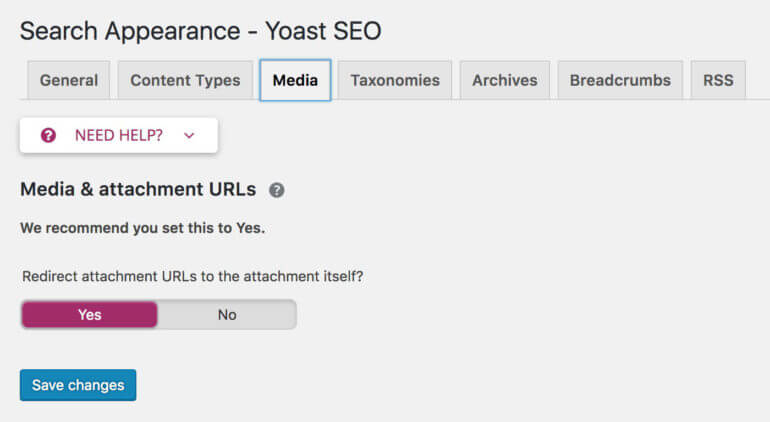Select Yes for redirecting attachment URLs
Screen dimensions: 770x422
pyautogui.click(x=89, y=314)
